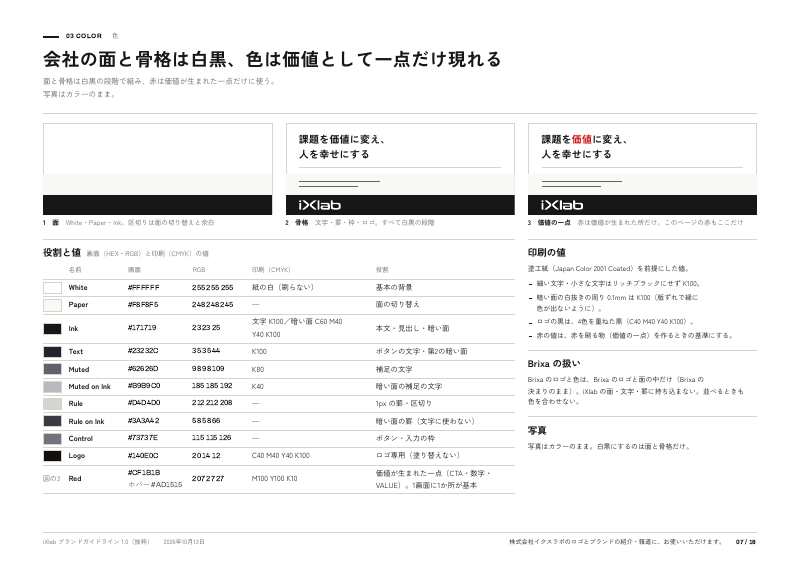Click the name cell Muted on Ink
800x566 pixels.
pyautogui.click(x=89, y=387)
